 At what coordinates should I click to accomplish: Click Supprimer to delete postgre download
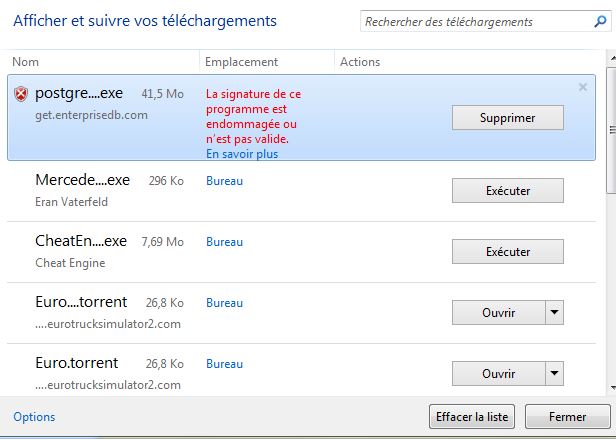(x=508, y=118)
